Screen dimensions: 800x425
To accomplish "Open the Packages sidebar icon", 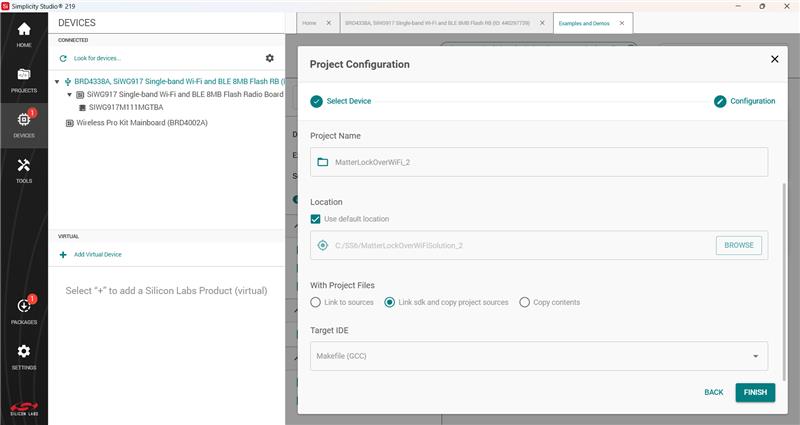I will [x=24, y=310].
